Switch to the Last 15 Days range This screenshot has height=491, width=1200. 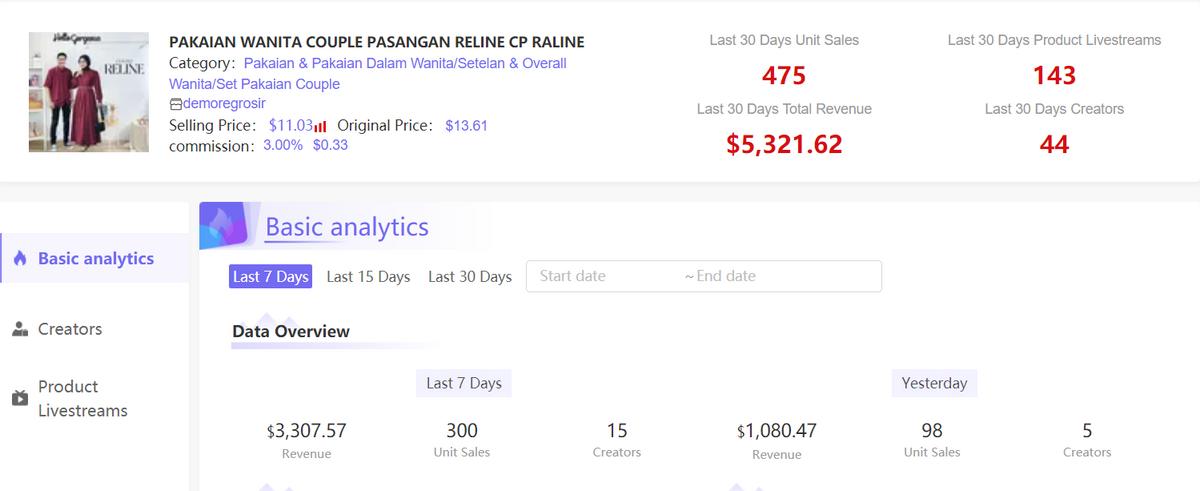pos(368,277)
